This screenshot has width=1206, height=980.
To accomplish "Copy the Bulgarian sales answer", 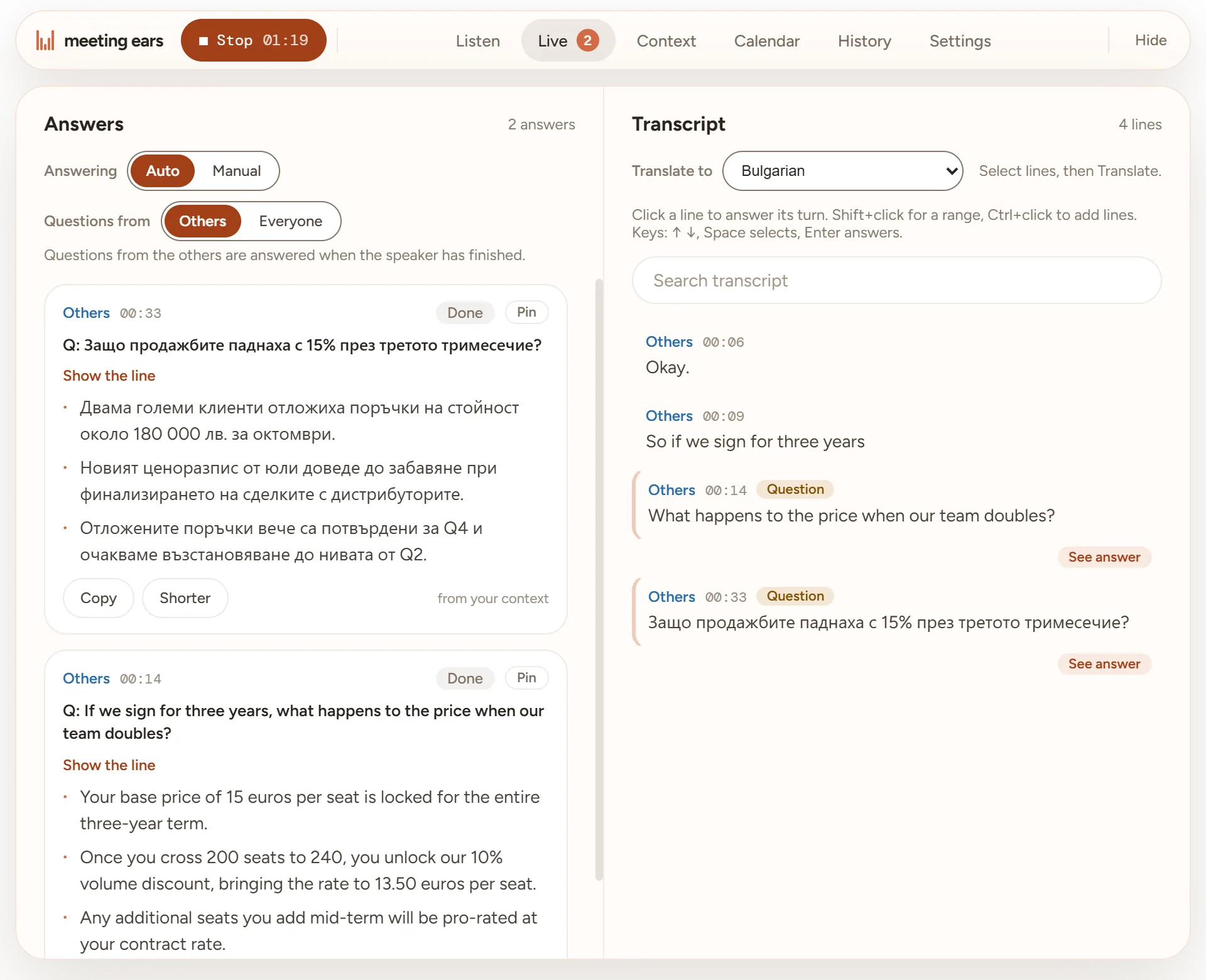I will (x=98, y=598).
